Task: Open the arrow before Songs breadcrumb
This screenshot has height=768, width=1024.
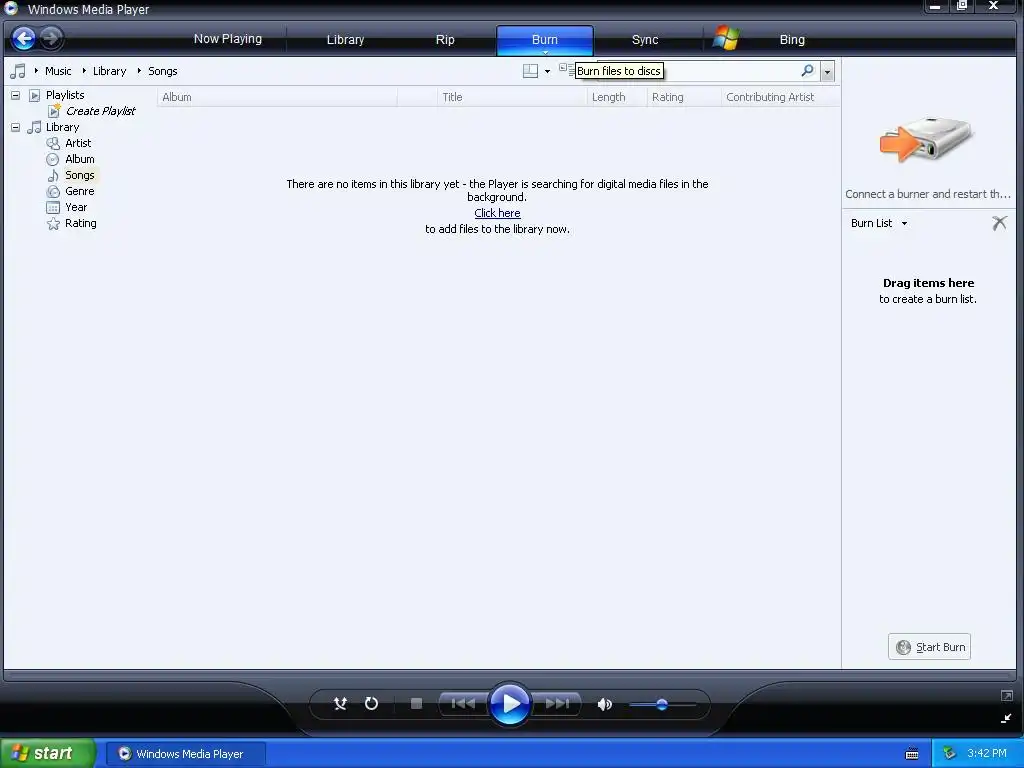Action: tap(138, 71)
